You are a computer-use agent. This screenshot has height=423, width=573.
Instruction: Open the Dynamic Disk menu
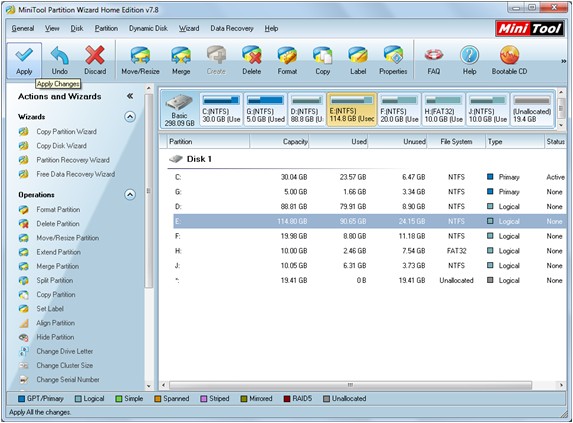pyautogui.click(x=148, y=28)
